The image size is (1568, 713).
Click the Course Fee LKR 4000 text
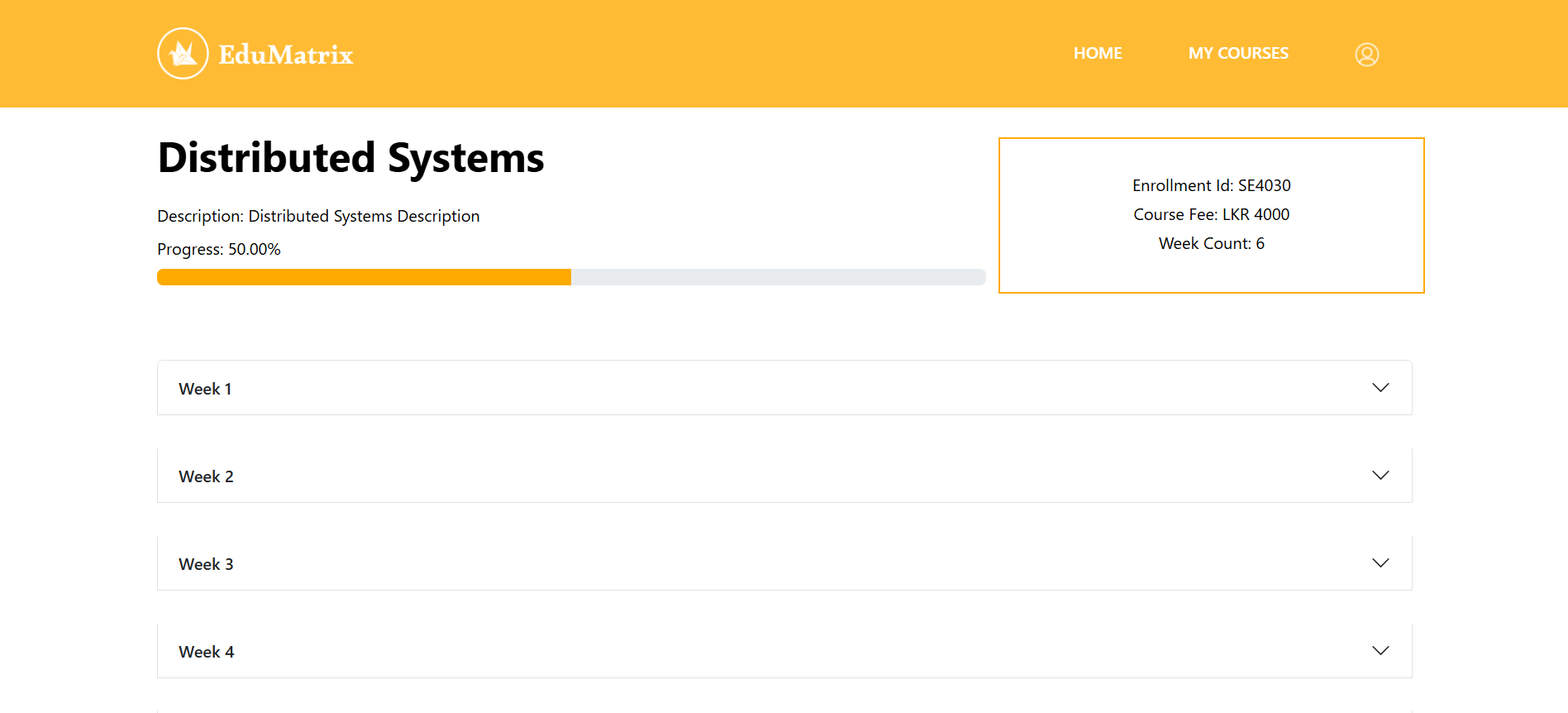point(1211,214)
